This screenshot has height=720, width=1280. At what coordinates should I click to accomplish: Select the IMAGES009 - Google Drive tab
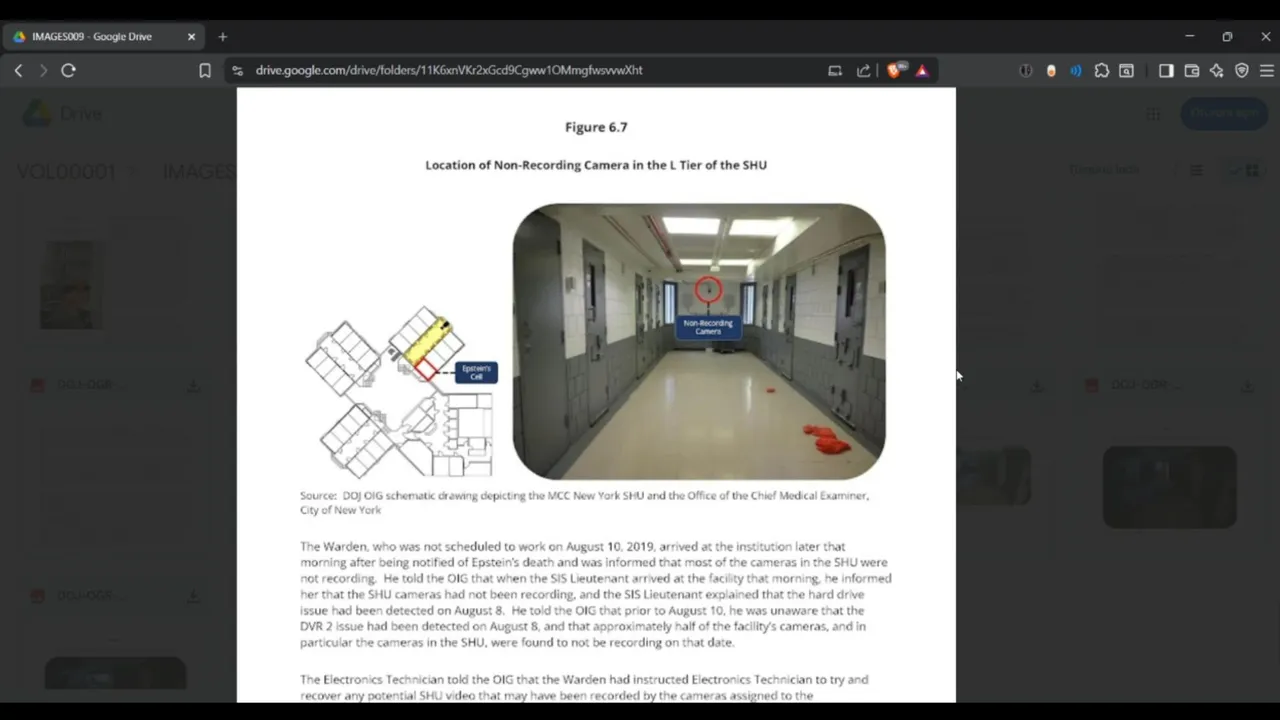105,36
